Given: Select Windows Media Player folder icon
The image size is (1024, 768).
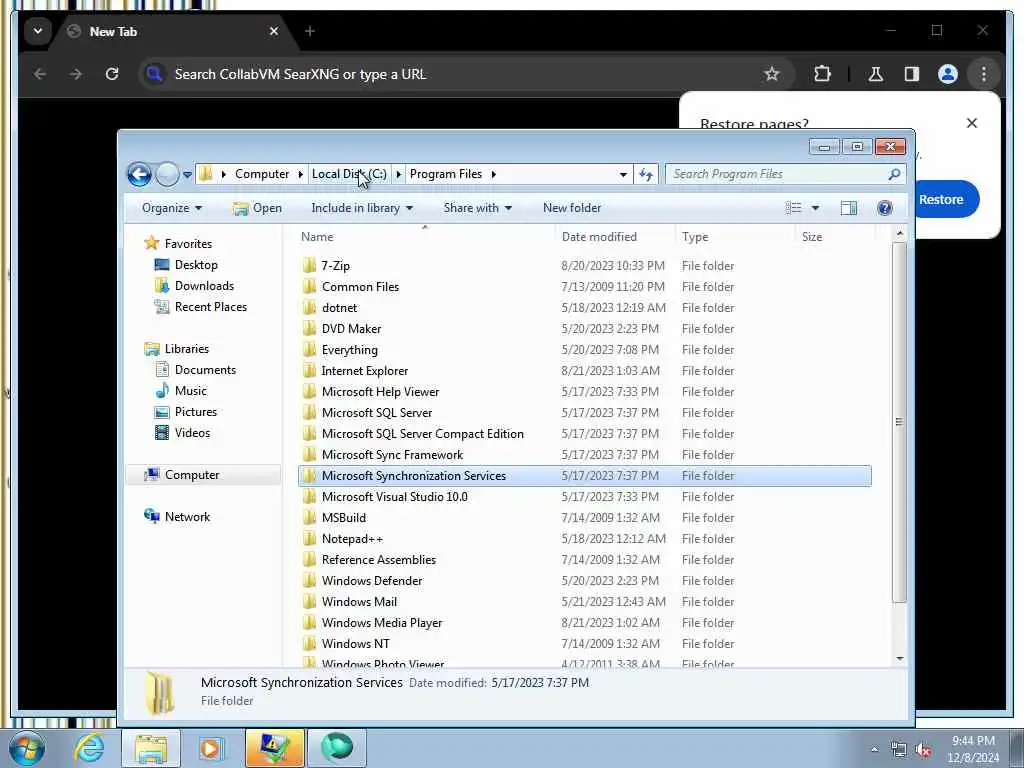Looking at the screenshot, I should [x=310, y=622].
